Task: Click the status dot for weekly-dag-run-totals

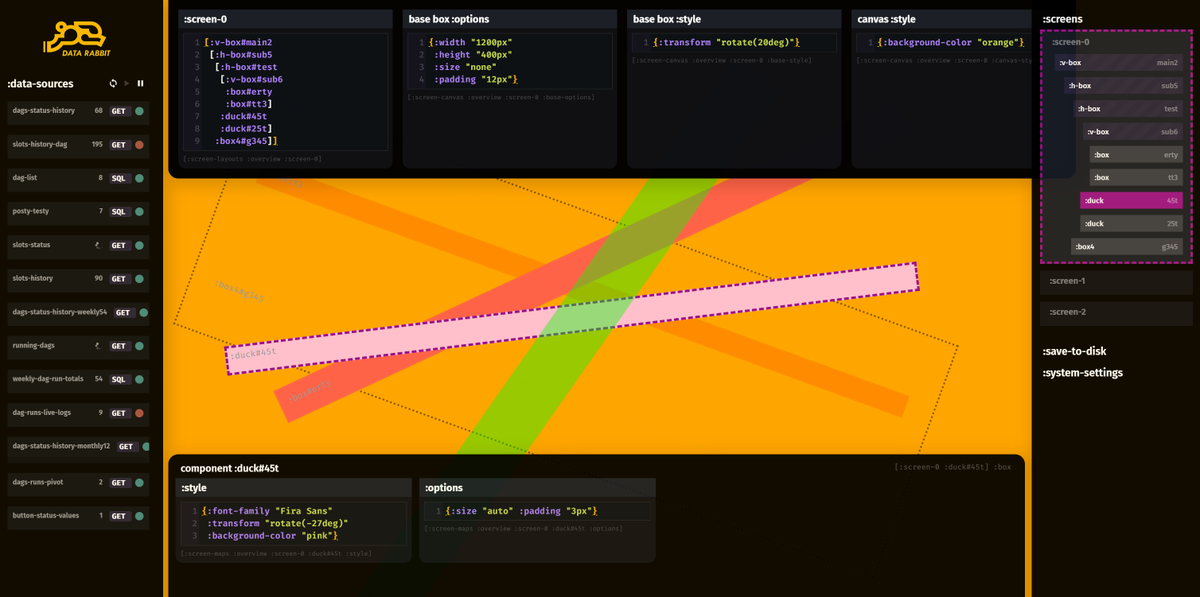Action: (x=139, y=379)
